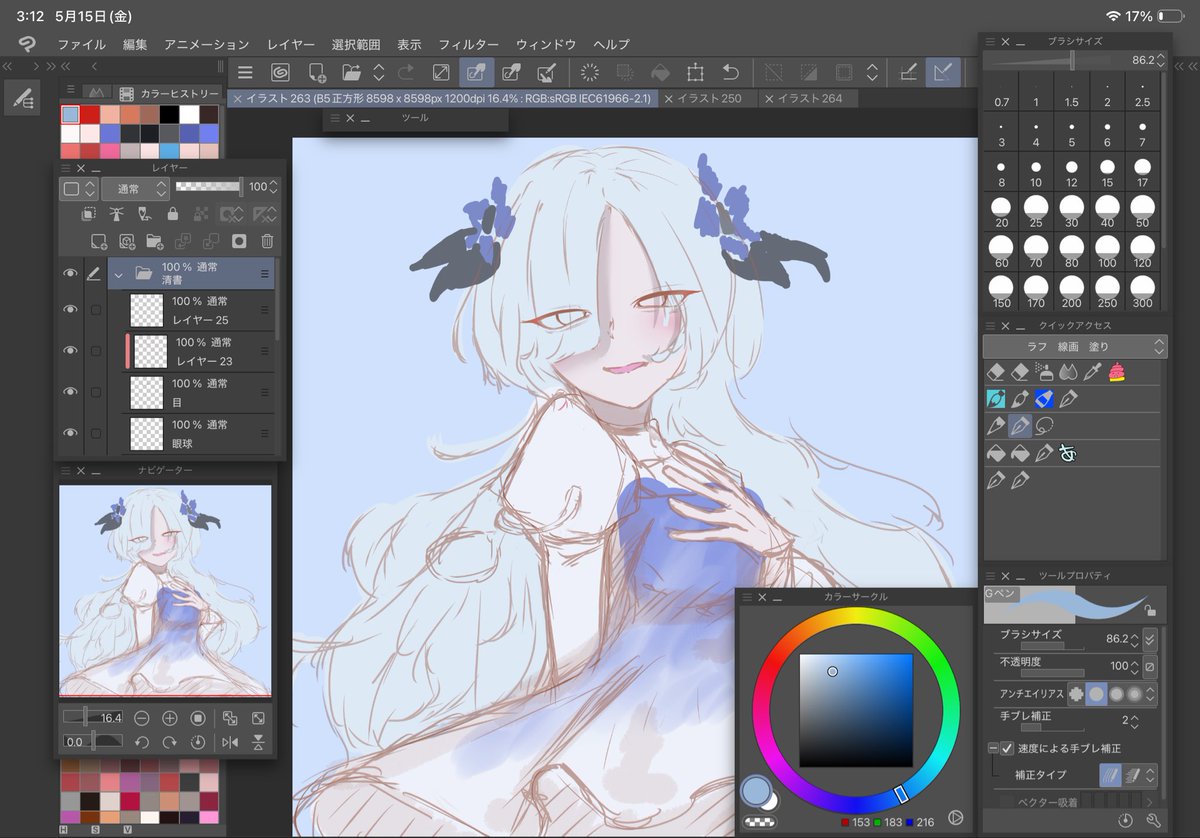Switch to the イラスト 264 canvas tab

pos(810,98)
